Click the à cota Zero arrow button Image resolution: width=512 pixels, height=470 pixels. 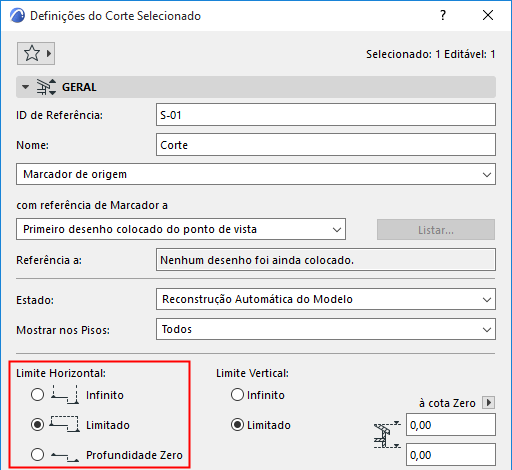[x=489, y=403]
